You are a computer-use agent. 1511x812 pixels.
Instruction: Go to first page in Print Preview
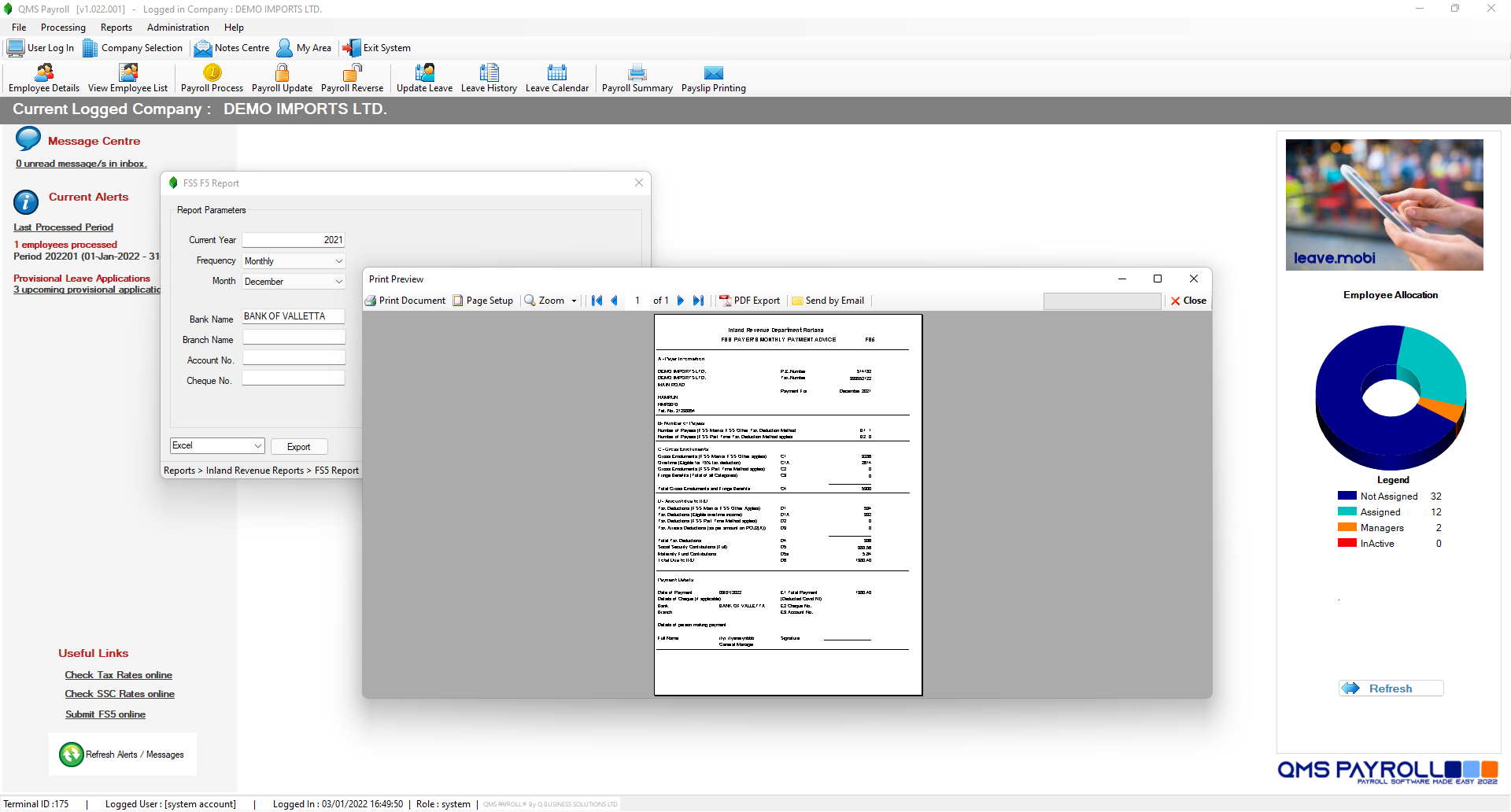coord(597,301)
